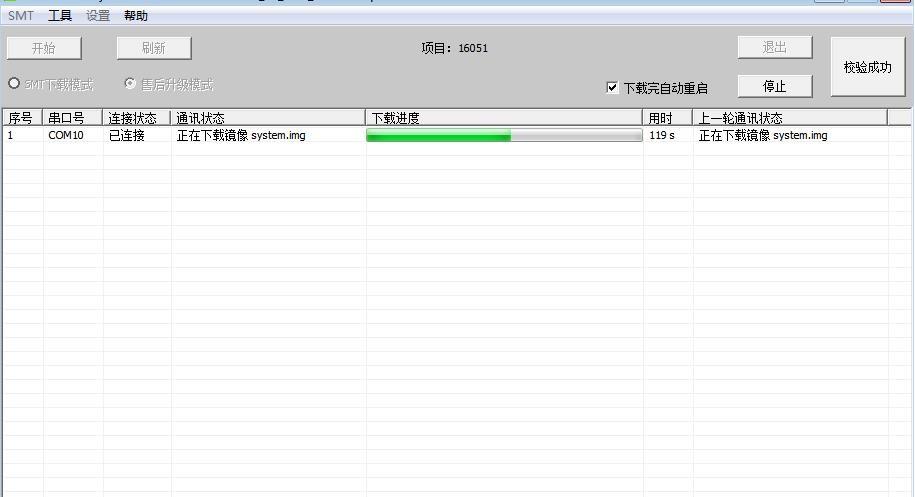Click the 连接状态 column header
The image size is (915, 497).
(135, 118)
